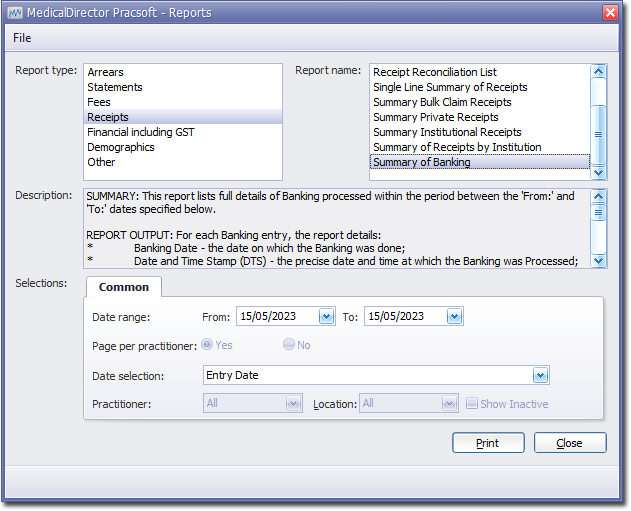
Task: Click the From date input field
Action: [276, 316]
